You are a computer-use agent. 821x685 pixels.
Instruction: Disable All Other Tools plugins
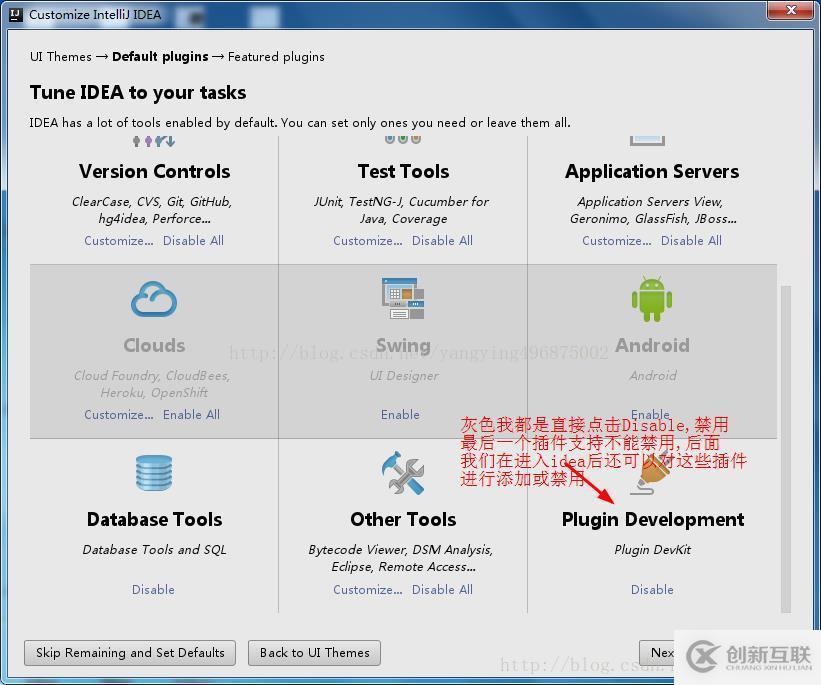click(442, 590)
